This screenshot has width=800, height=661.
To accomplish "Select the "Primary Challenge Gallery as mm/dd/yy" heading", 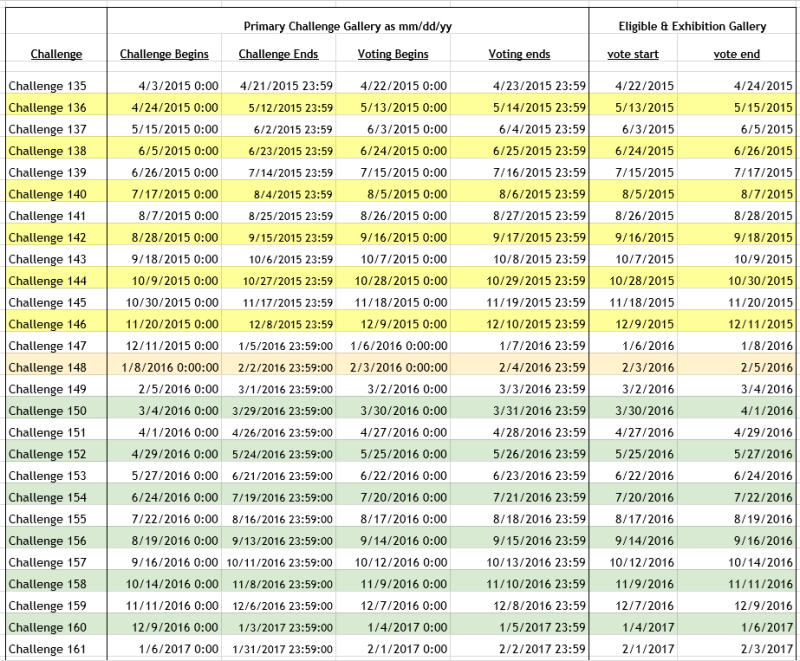I will click(x=347, y=27).
